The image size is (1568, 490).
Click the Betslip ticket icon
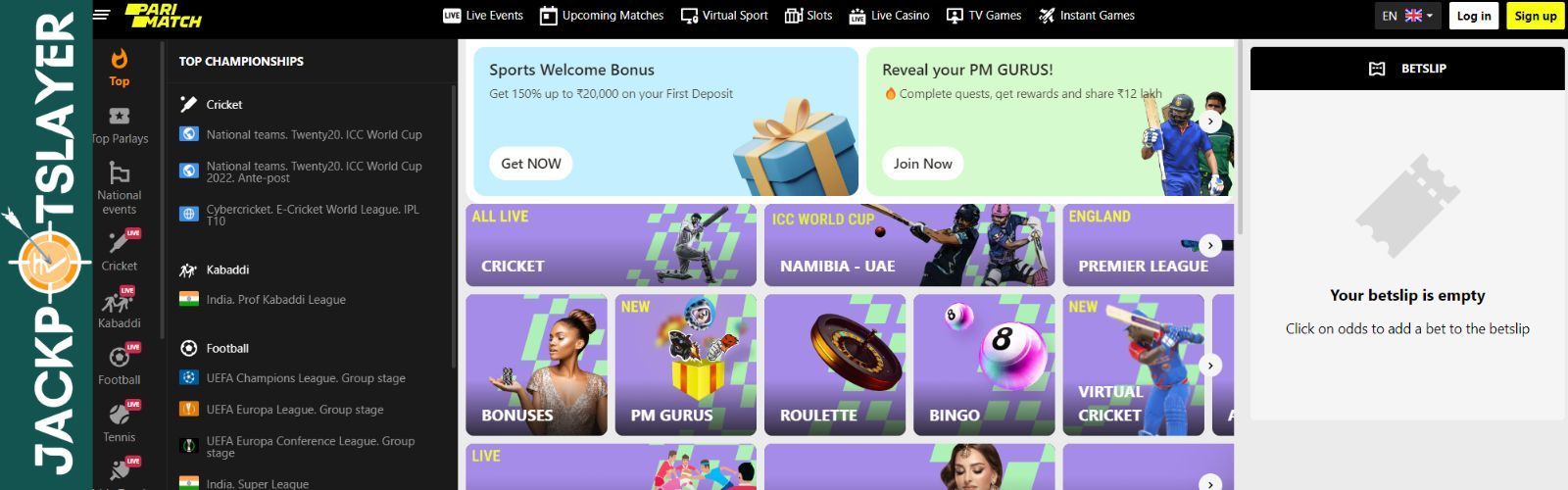coord(1376,69)
